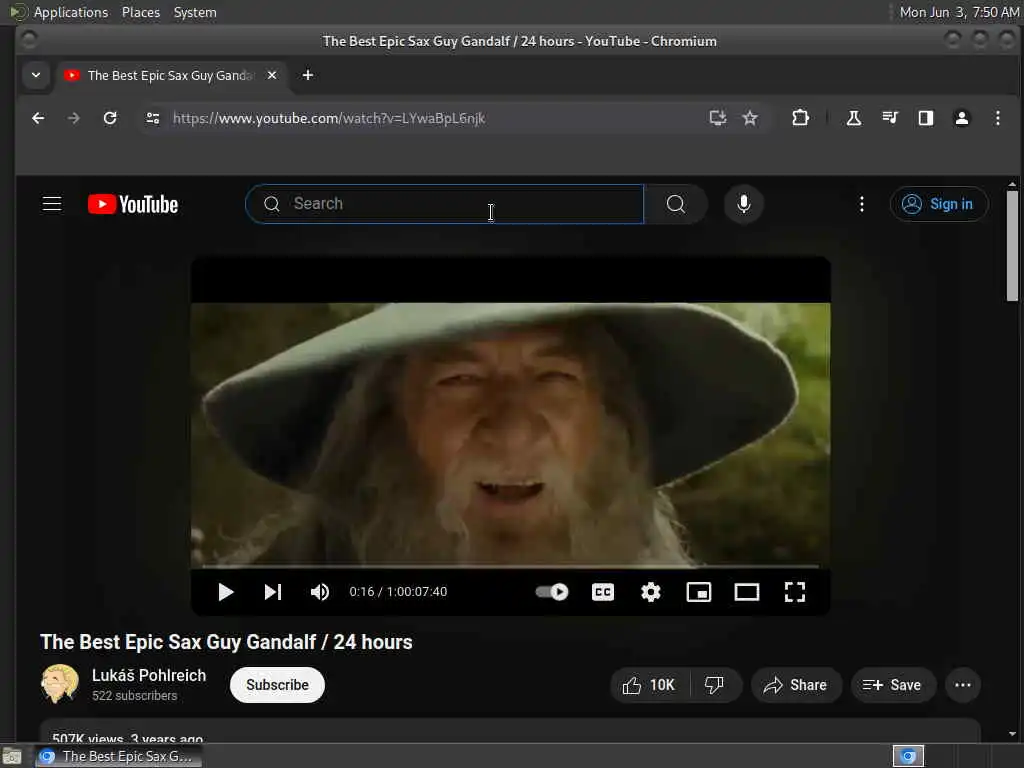This screenshot has width=1024, height=768.
Task: Bookmark this page with the star icon
Action: (750, 118)
